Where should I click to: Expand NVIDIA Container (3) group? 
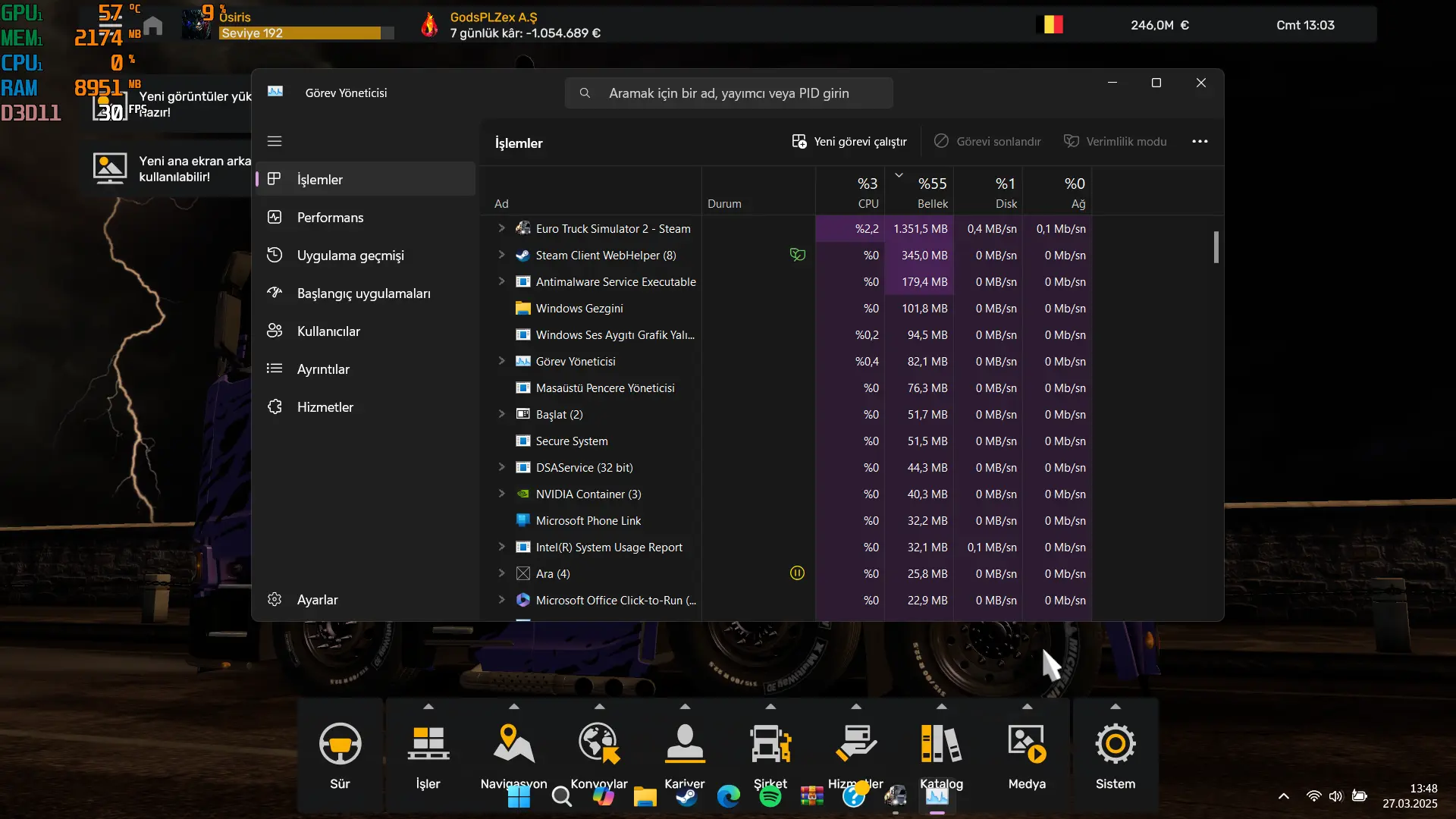coord(501,494)
